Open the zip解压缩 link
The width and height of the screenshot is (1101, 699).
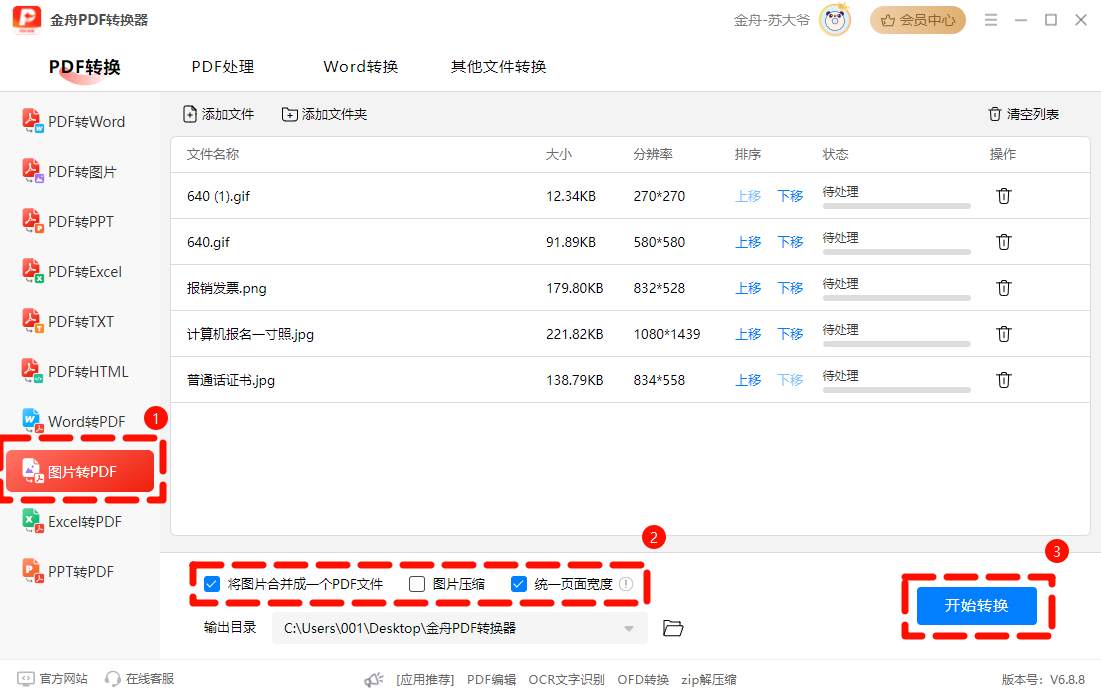point(709,679)
